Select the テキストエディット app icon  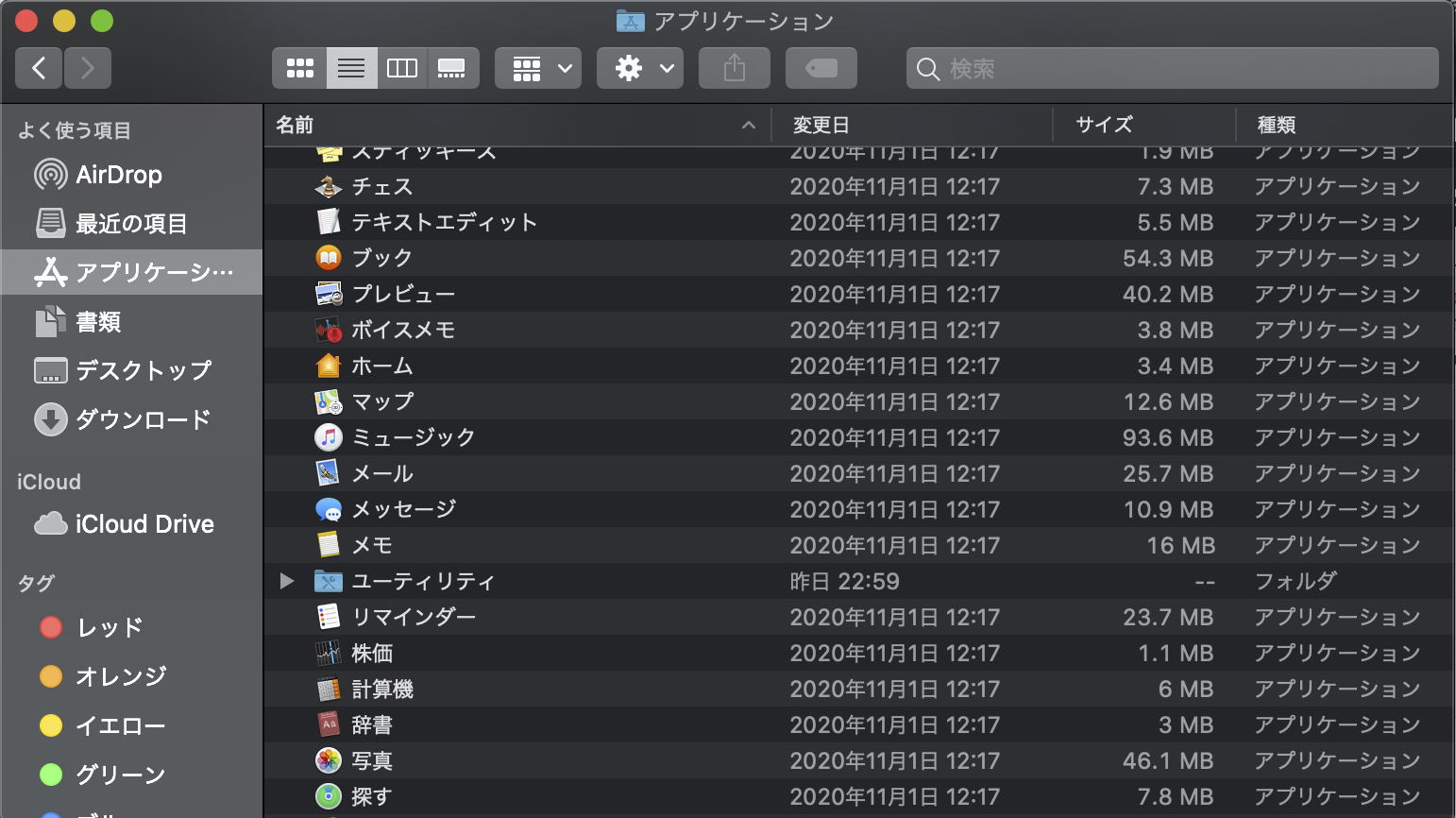coord(328,222)
